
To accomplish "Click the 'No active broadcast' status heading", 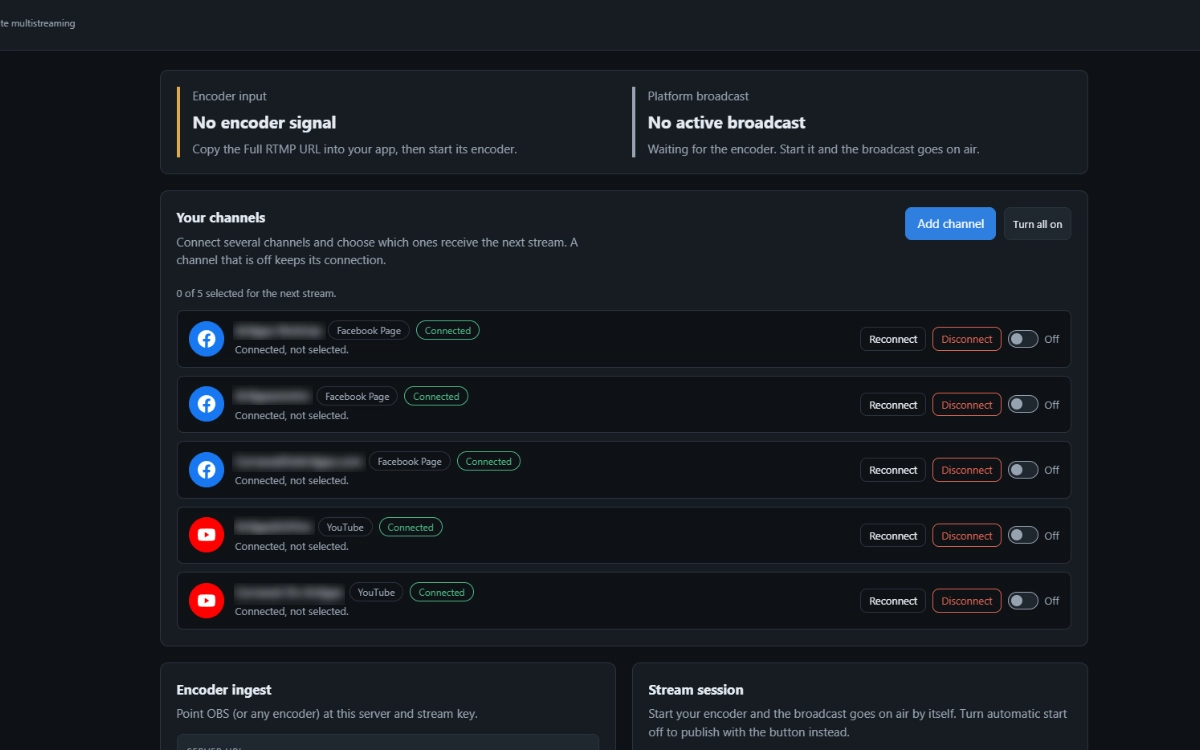I will click(726, 122).
